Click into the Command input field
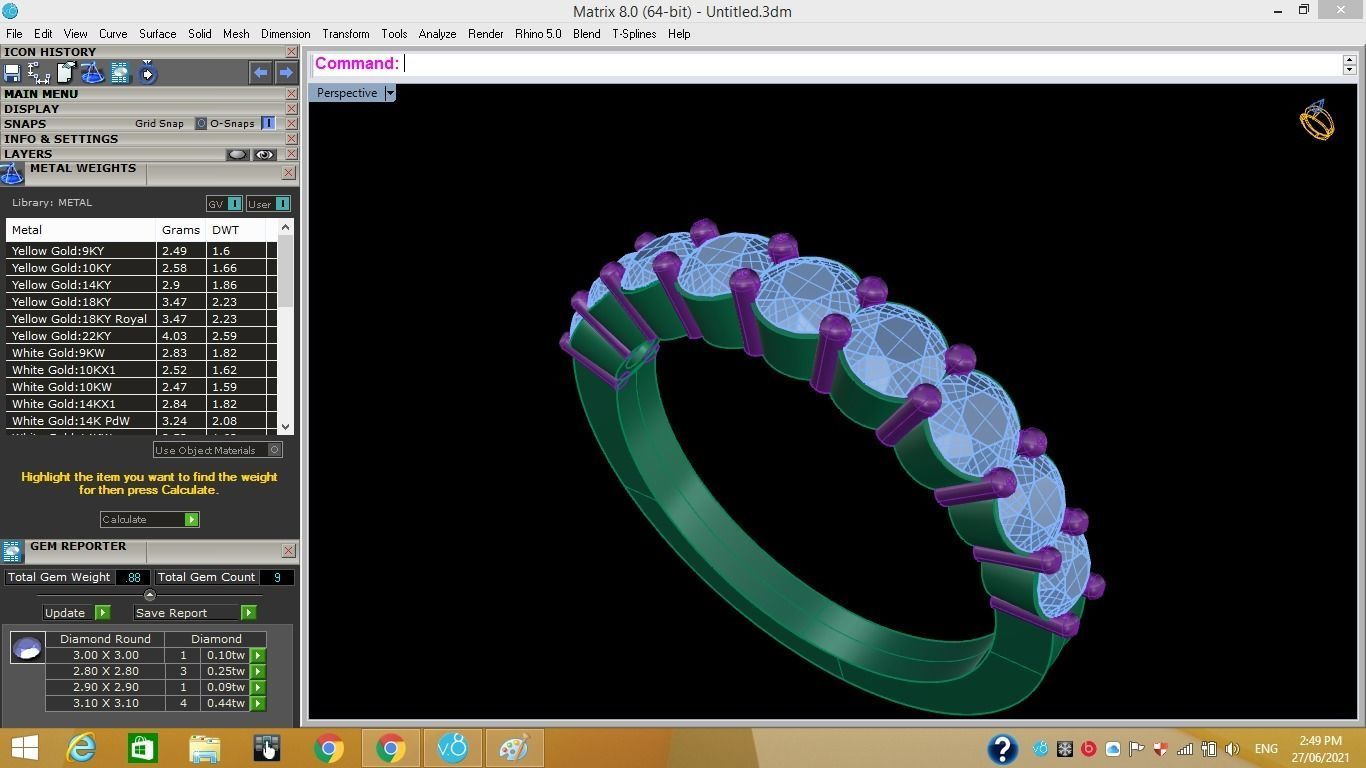 click(872, 64)
